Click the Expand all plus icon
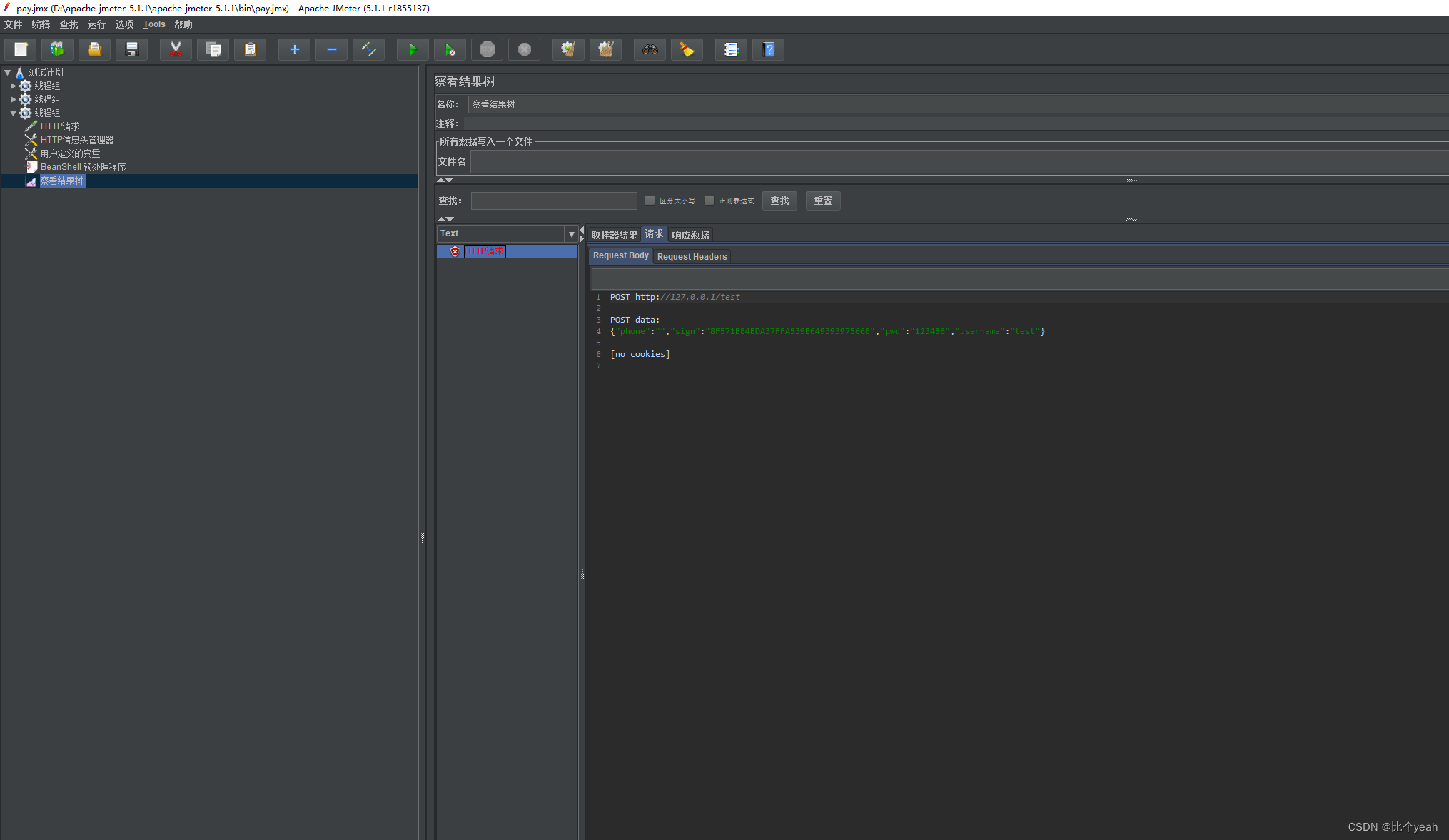1449x840 pixels. [294, 49]
